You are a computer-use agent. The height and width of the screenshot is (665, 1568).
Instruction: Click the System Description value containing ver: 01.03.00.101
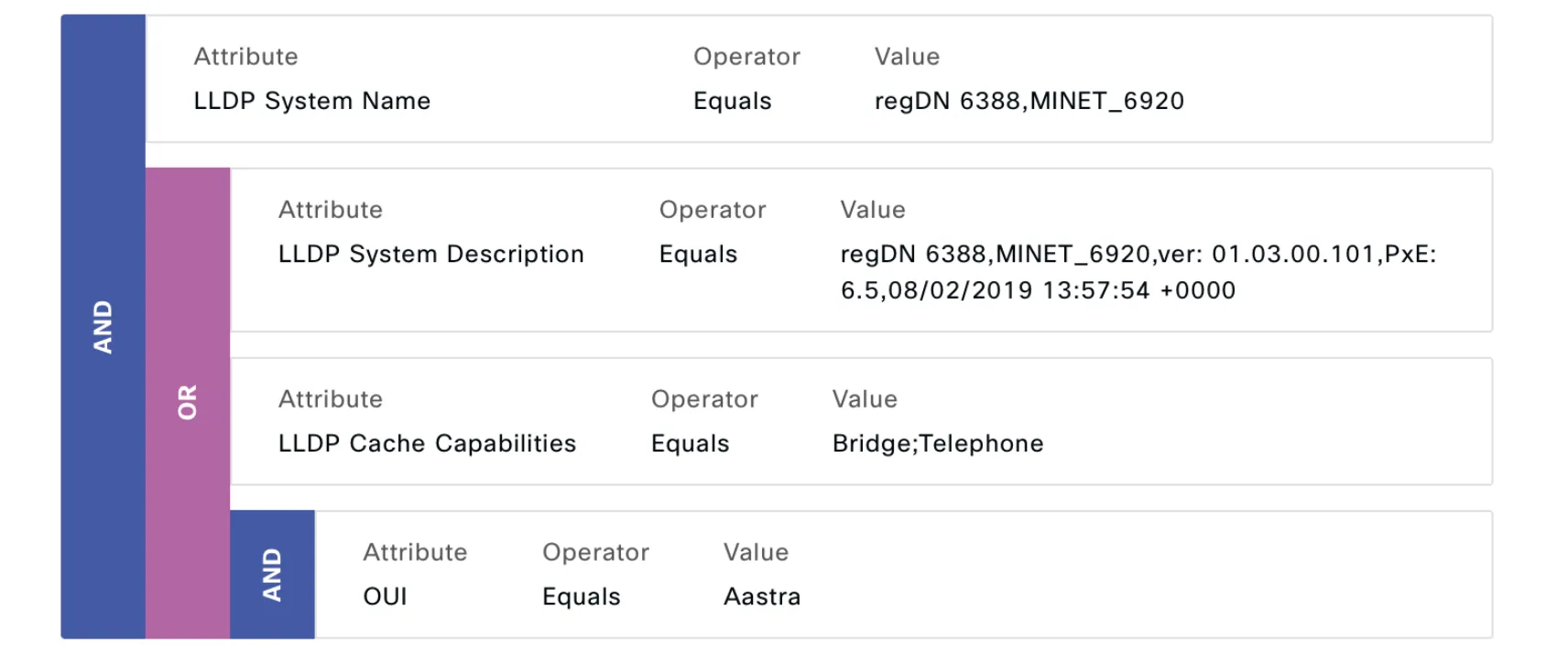(1138, 271)
